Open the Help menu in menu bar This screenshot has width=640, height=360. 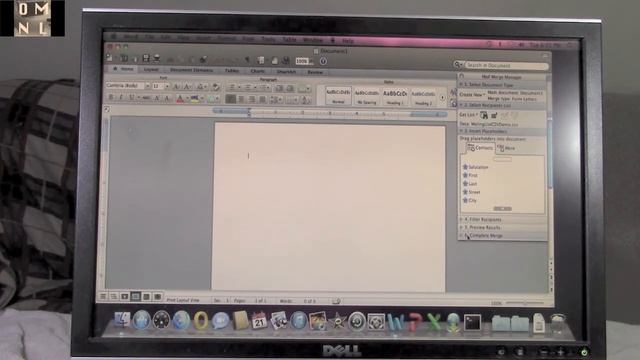(x=348, y=41)
